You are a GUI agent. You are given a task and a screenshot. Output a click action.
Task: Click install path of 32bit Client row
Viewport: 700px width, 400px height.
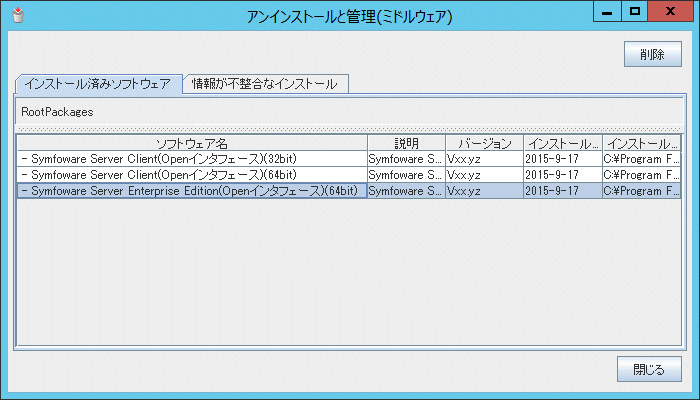pos(642,159)
